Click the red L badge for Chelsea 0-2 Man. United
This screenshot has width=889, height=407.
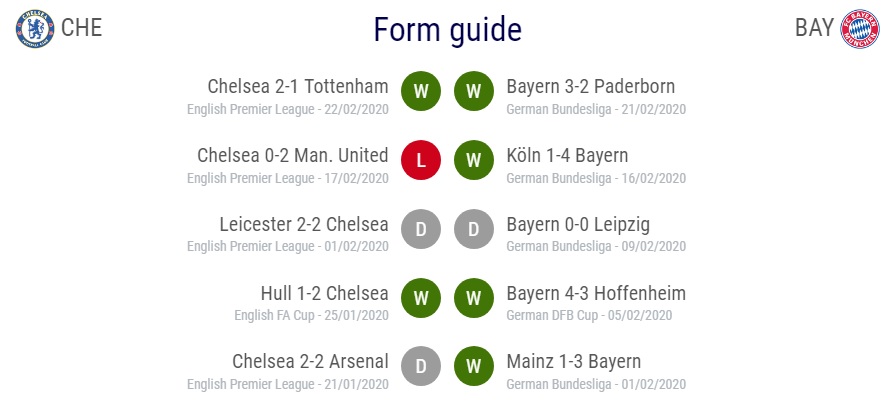tap(421, 160)
